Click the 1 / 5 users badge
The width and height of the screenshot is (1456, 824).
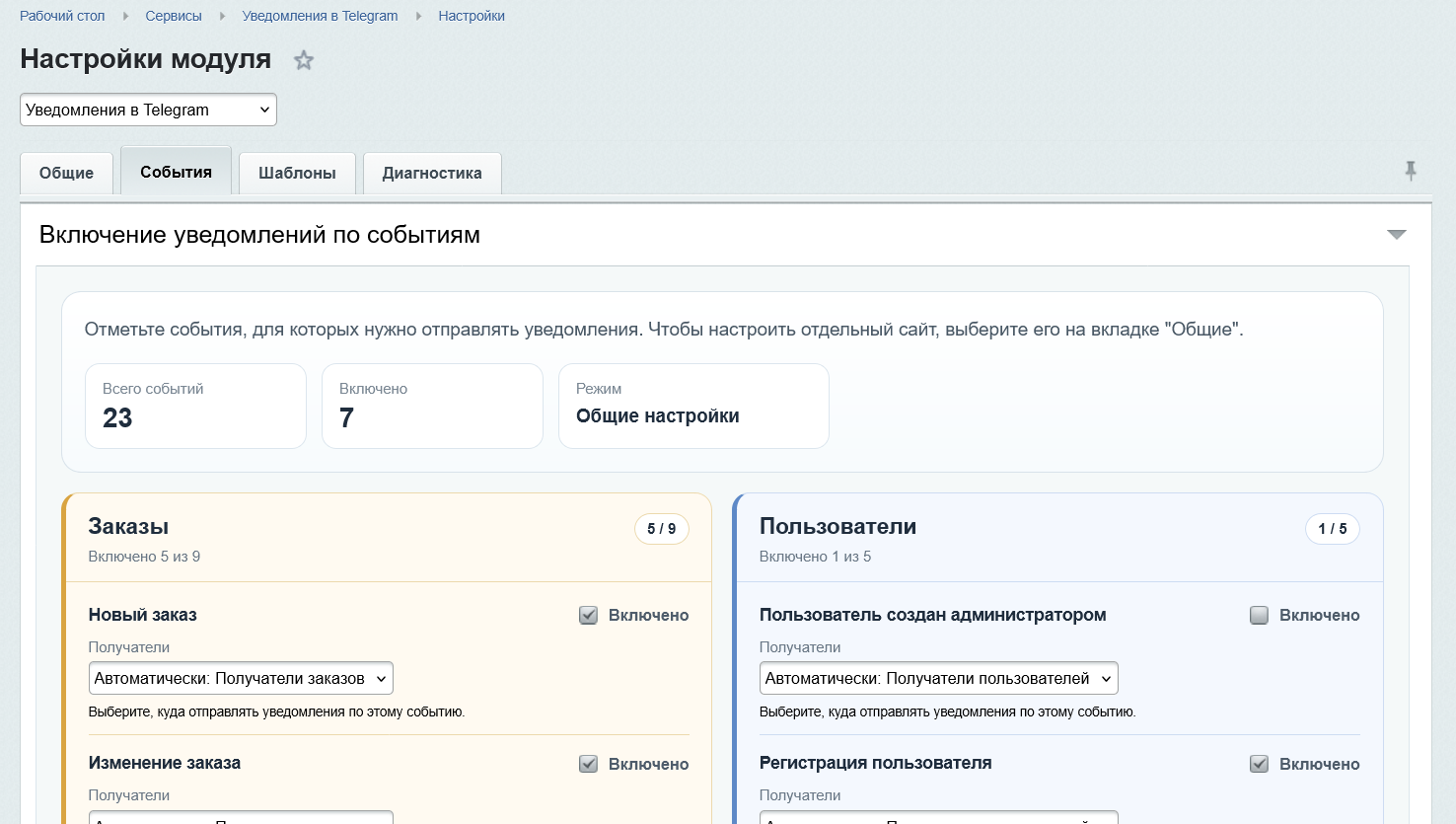point(1332,529)
